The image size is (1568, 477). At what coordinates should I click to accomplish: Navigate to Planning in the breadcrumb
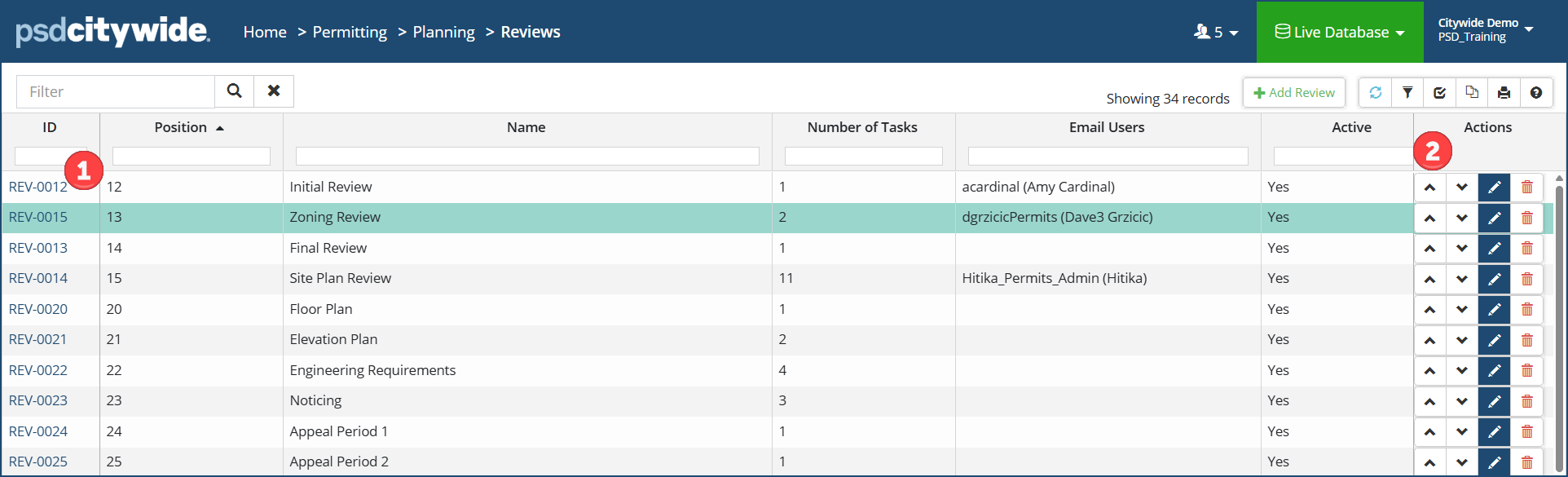[443, 32]
